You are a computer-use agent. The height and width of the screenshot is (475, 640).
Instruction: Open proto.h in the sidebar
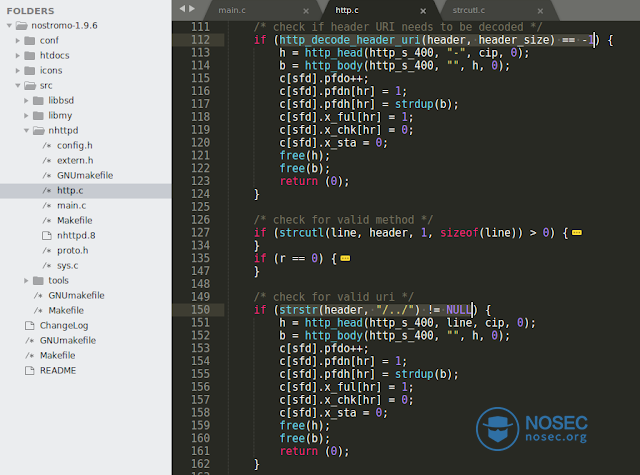[73, 251]
